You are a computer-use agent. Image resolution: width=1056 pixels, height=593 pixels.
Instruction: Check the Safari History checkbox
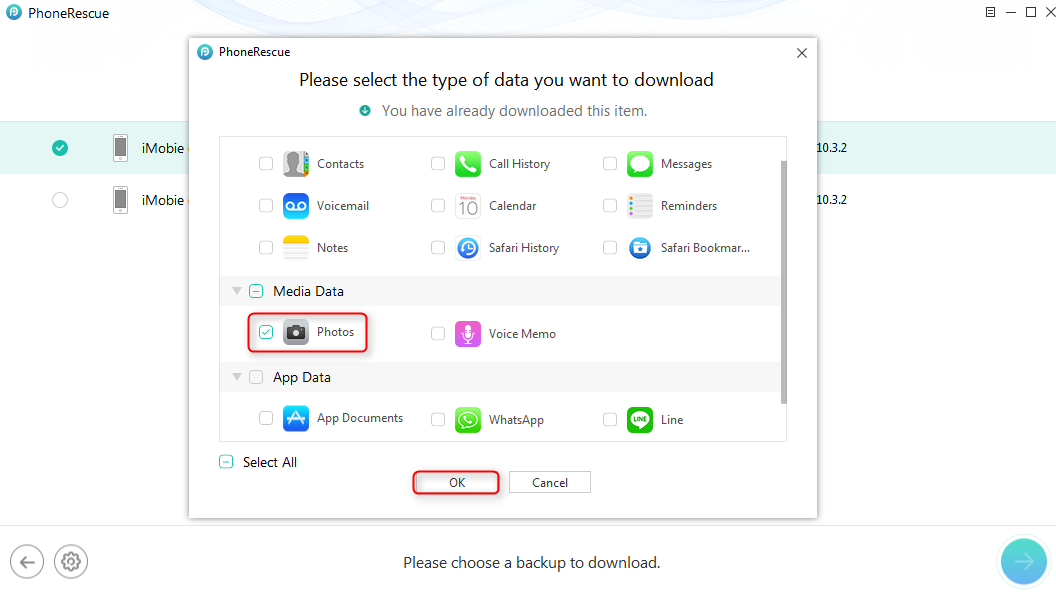(438, 248)
